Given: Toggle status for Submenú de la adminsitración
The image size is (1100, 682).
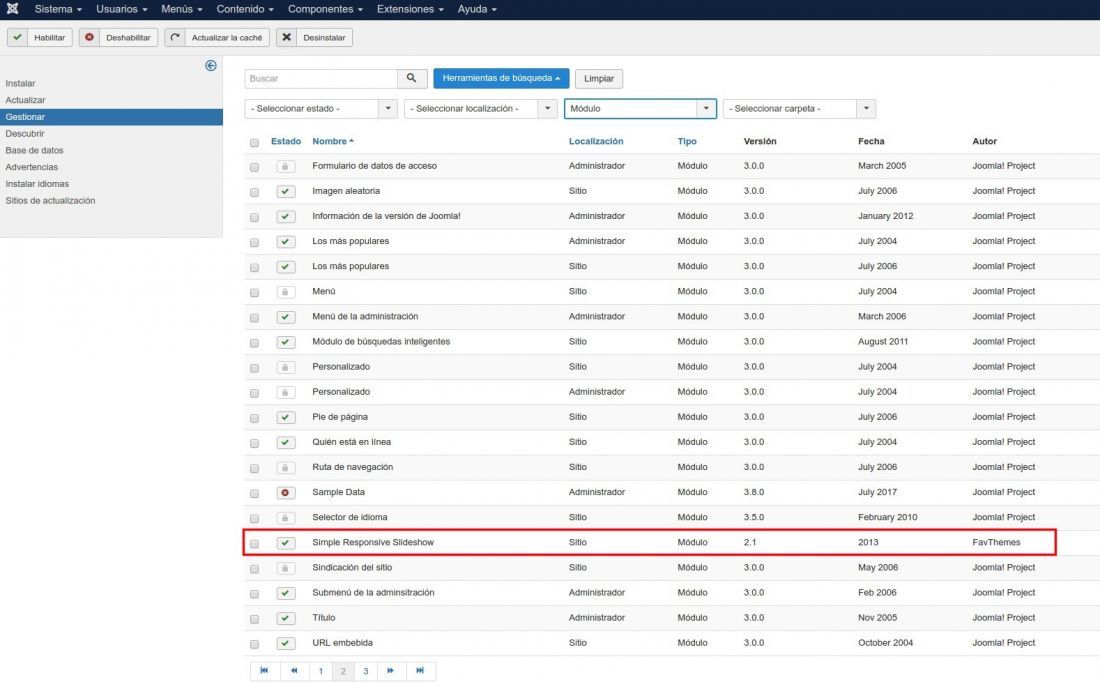Looking at the screenshot, I should pos(286,593).
